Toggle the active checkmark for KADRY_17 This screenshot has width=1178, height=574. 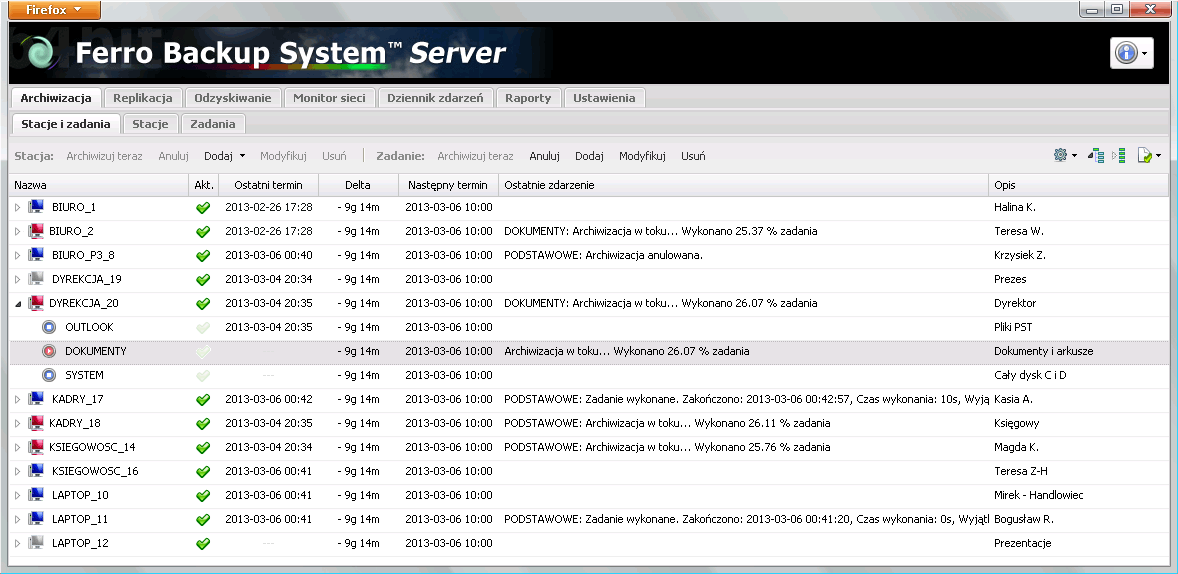[x=203, y=399]
